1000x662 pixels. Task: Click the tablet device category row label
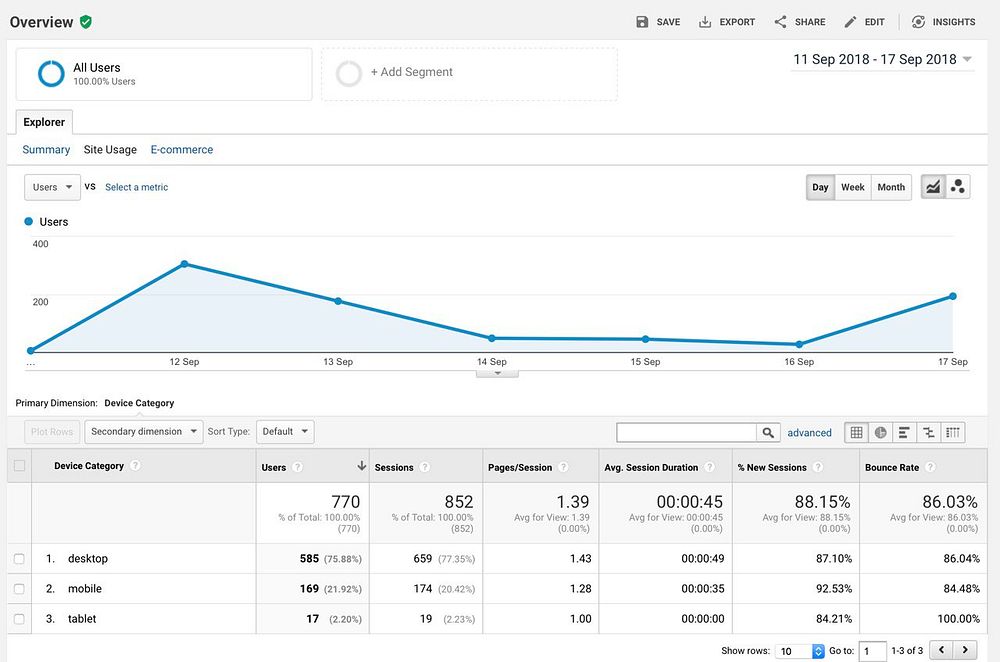pyautogui.click(x=82, y=619)
